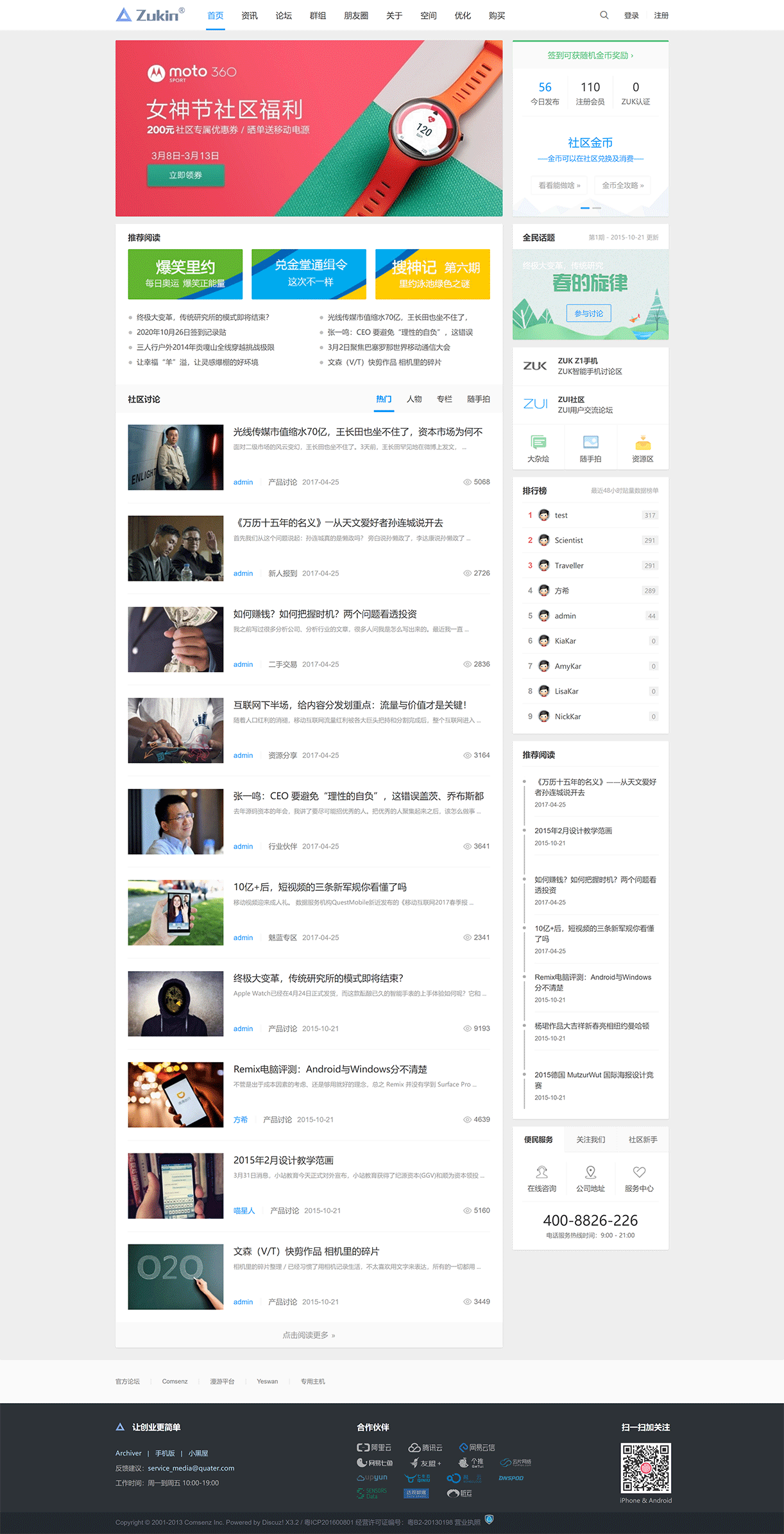Click the 腾讯云 partner logo
Viewport: 784px width, 1534px height.
425,1447
